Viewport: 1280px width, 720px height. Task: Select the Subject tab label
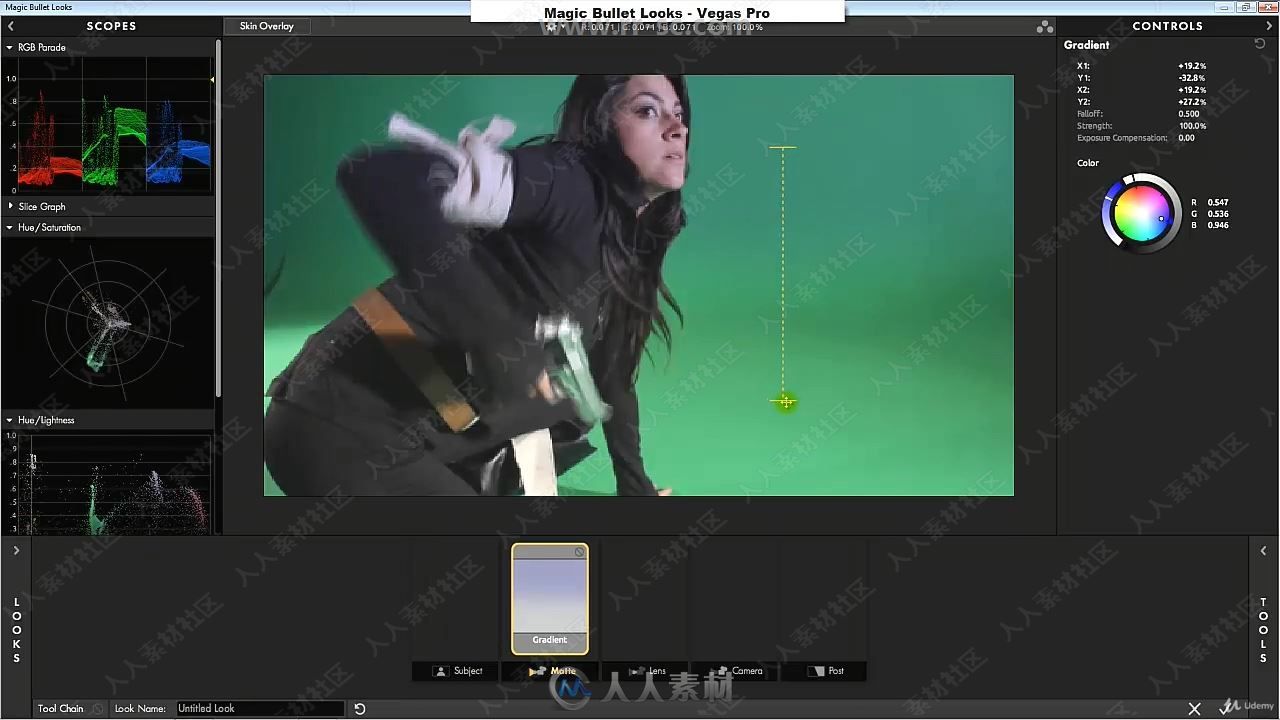468,671
